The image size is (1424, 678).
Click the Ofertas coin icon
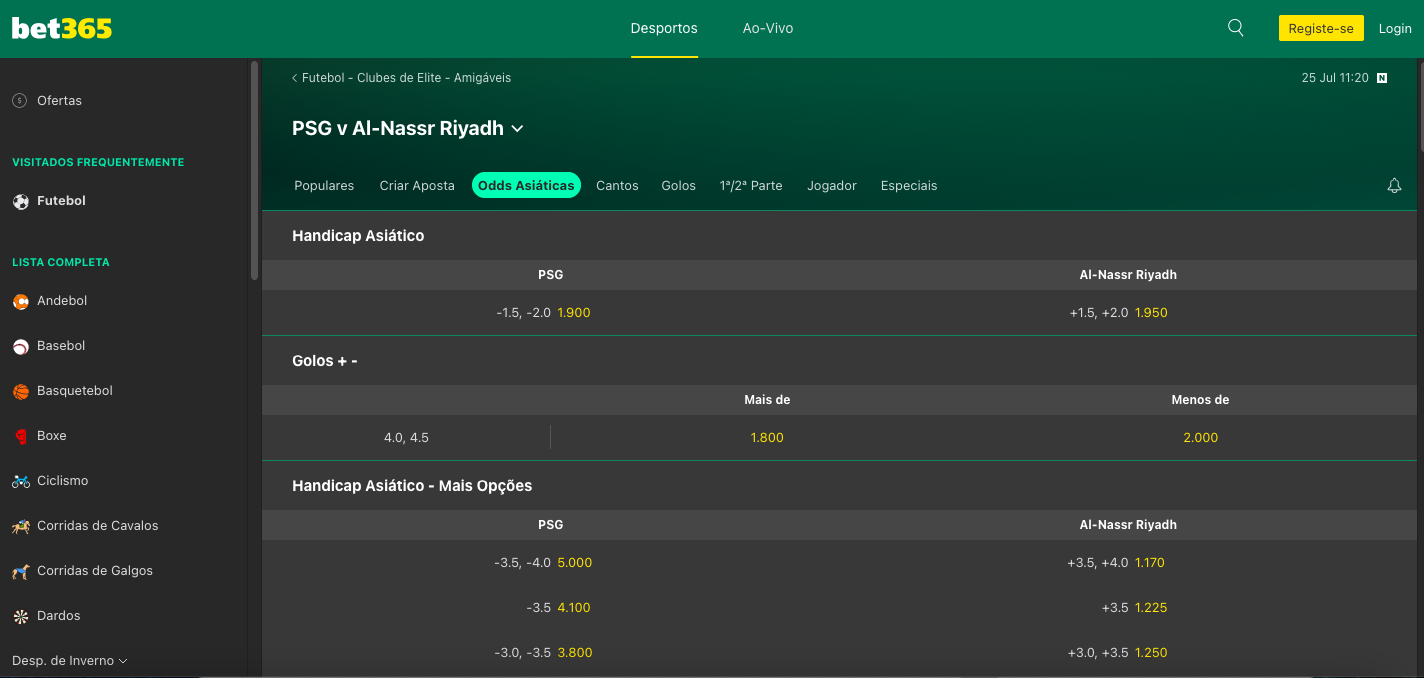tap(20, 100)
